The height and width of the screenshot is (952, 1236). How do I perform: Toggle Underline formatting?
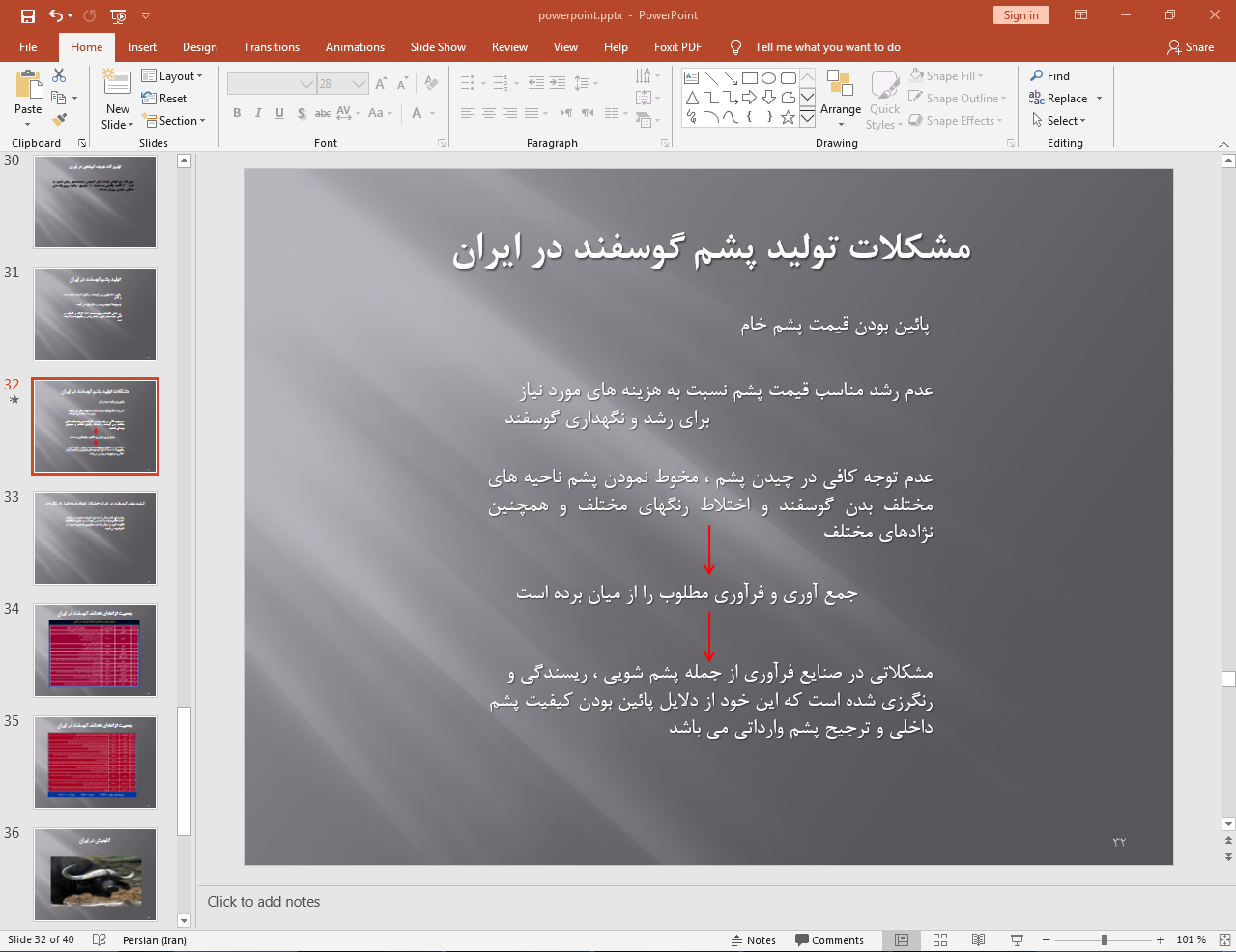pos(279,113)
